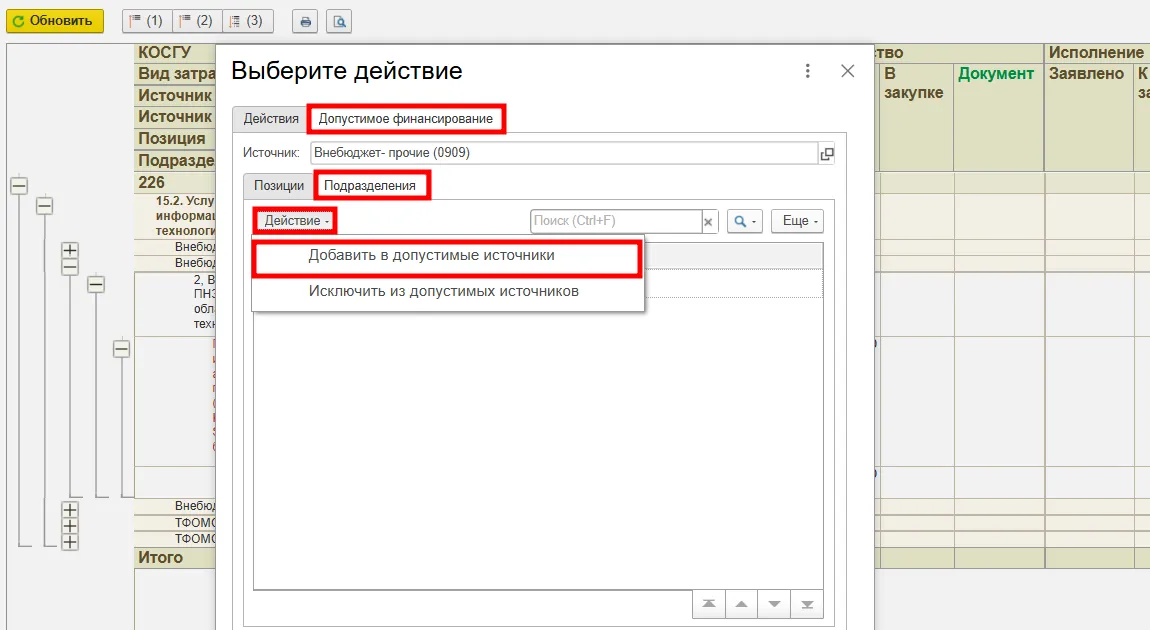The width and height of the screenshot is (1150, 630).
Task: Click the Выберите действие dialog title
Action: point(347,71)
